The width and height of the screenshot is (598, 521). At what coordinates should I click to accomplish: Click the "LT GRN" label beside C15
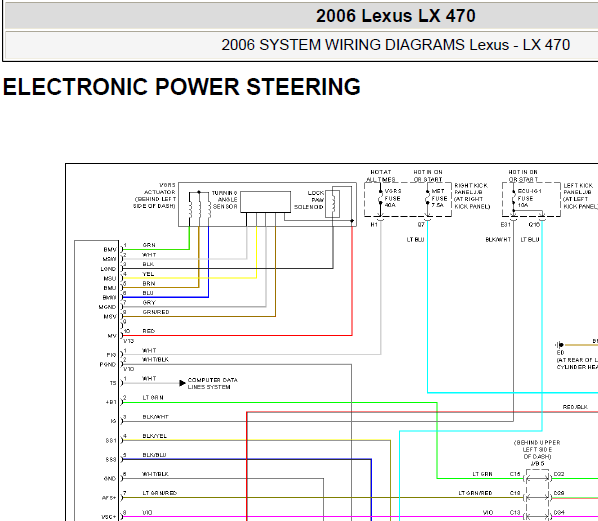point(482,474)
